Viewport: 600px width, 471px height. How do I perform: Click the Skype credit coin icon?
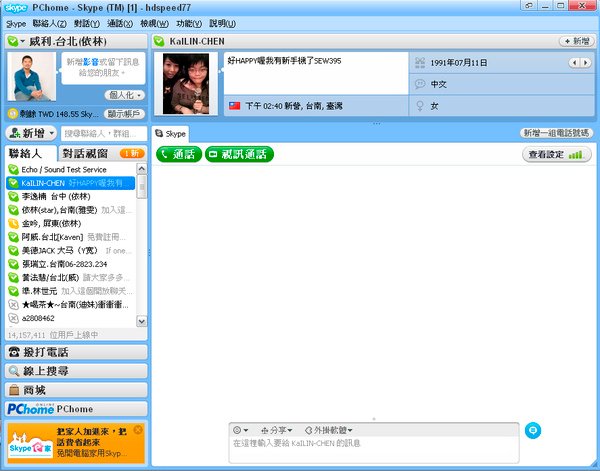click(x=13, y=114)
